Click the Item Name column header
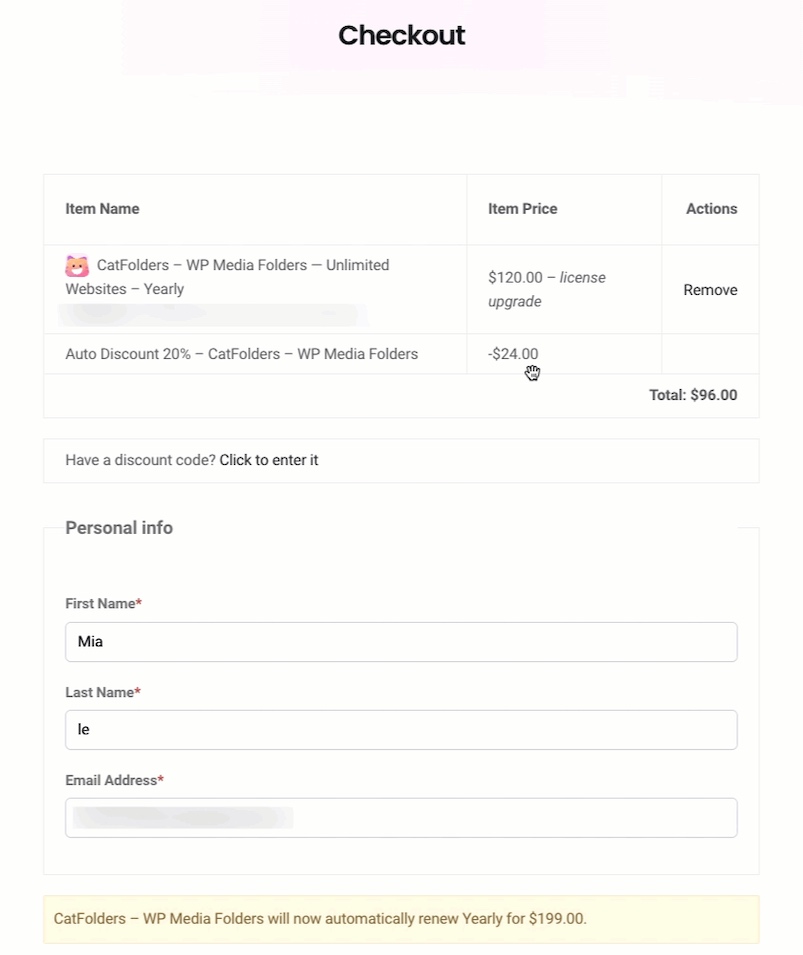The image size is (803, 955). 102,209
